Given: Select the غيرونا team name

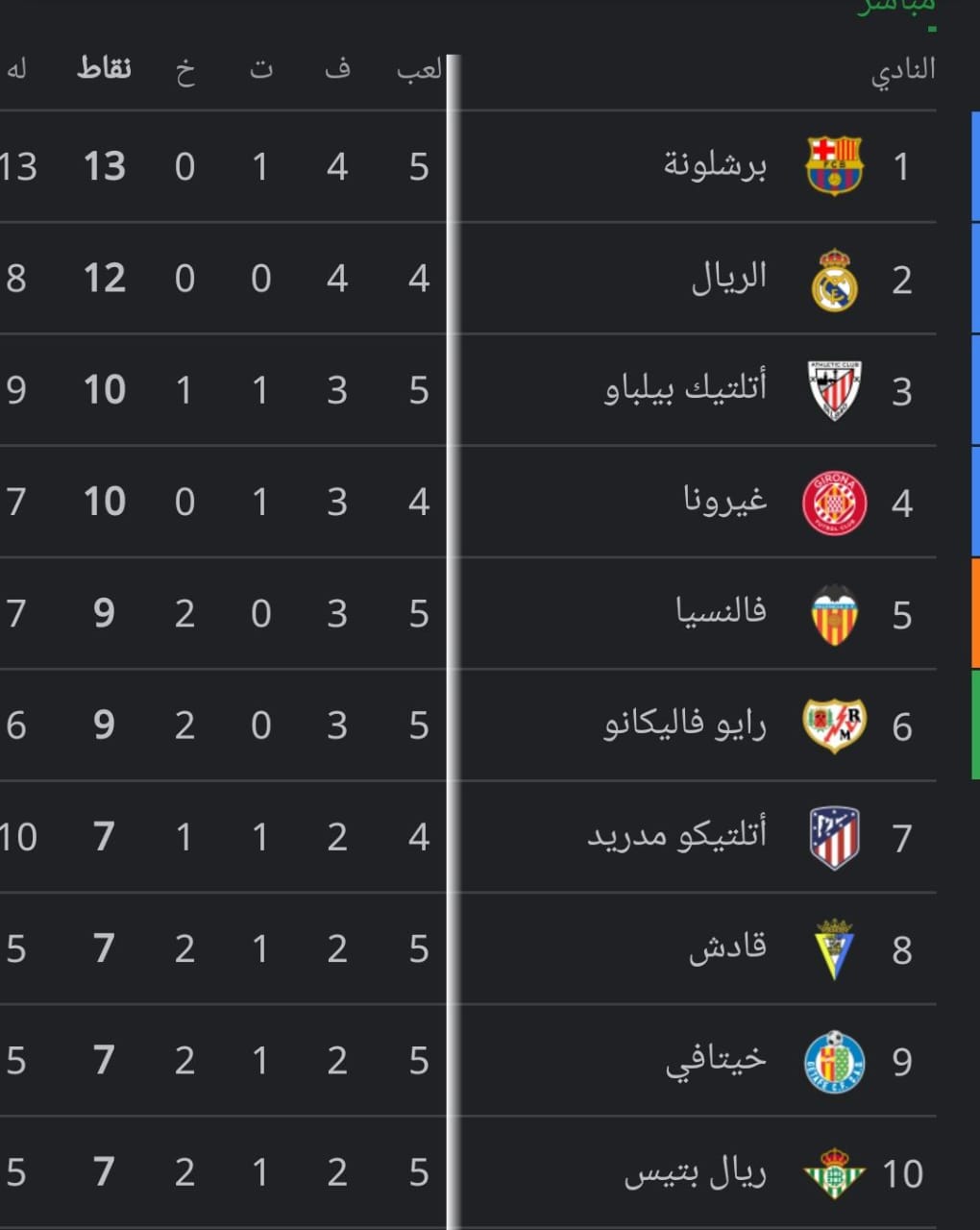Looking at the screenshot, I should click(x=725, y=501).
